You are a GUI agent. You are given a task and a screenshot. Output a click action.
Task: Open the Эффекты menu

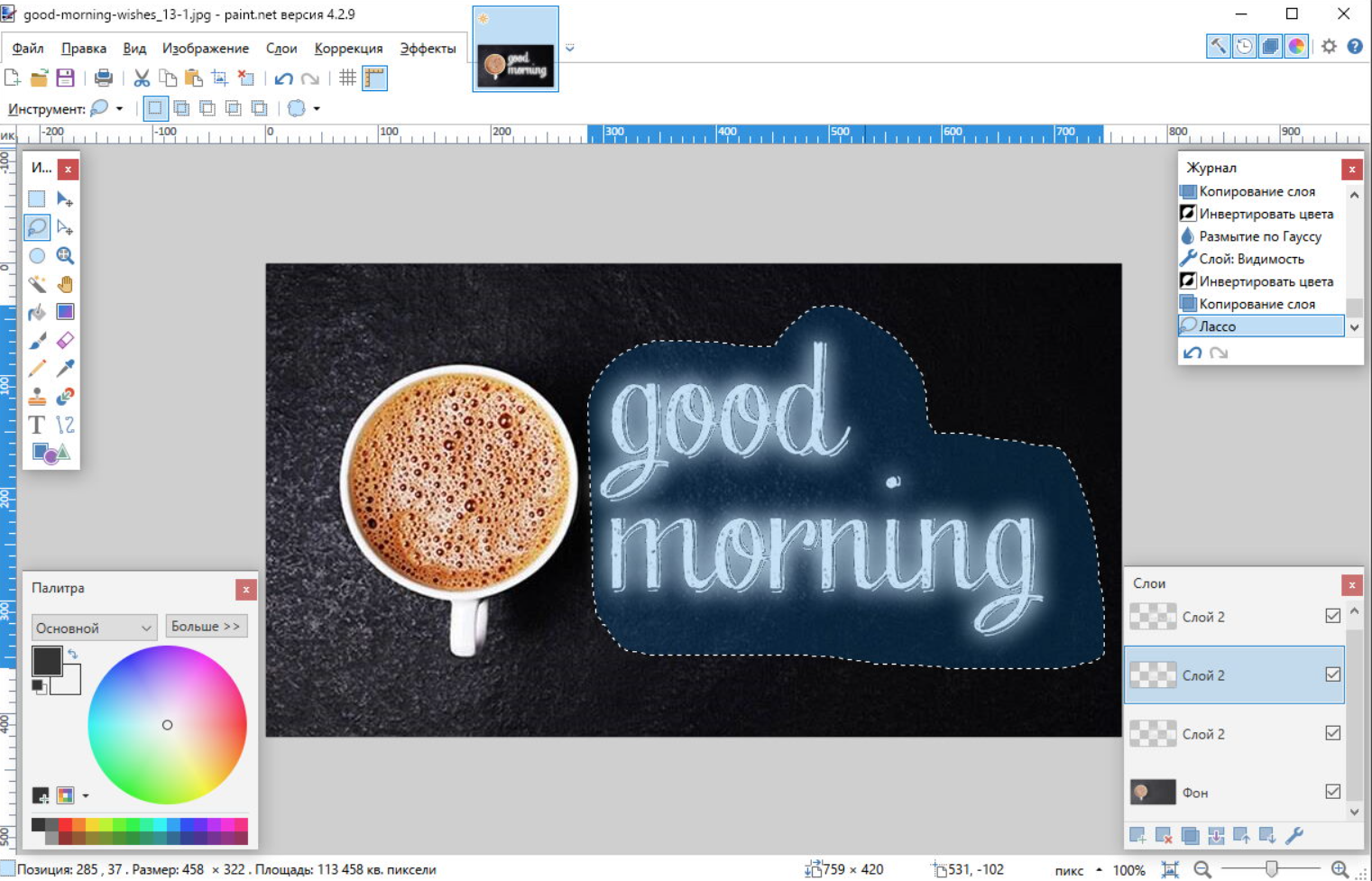point(428,49)
